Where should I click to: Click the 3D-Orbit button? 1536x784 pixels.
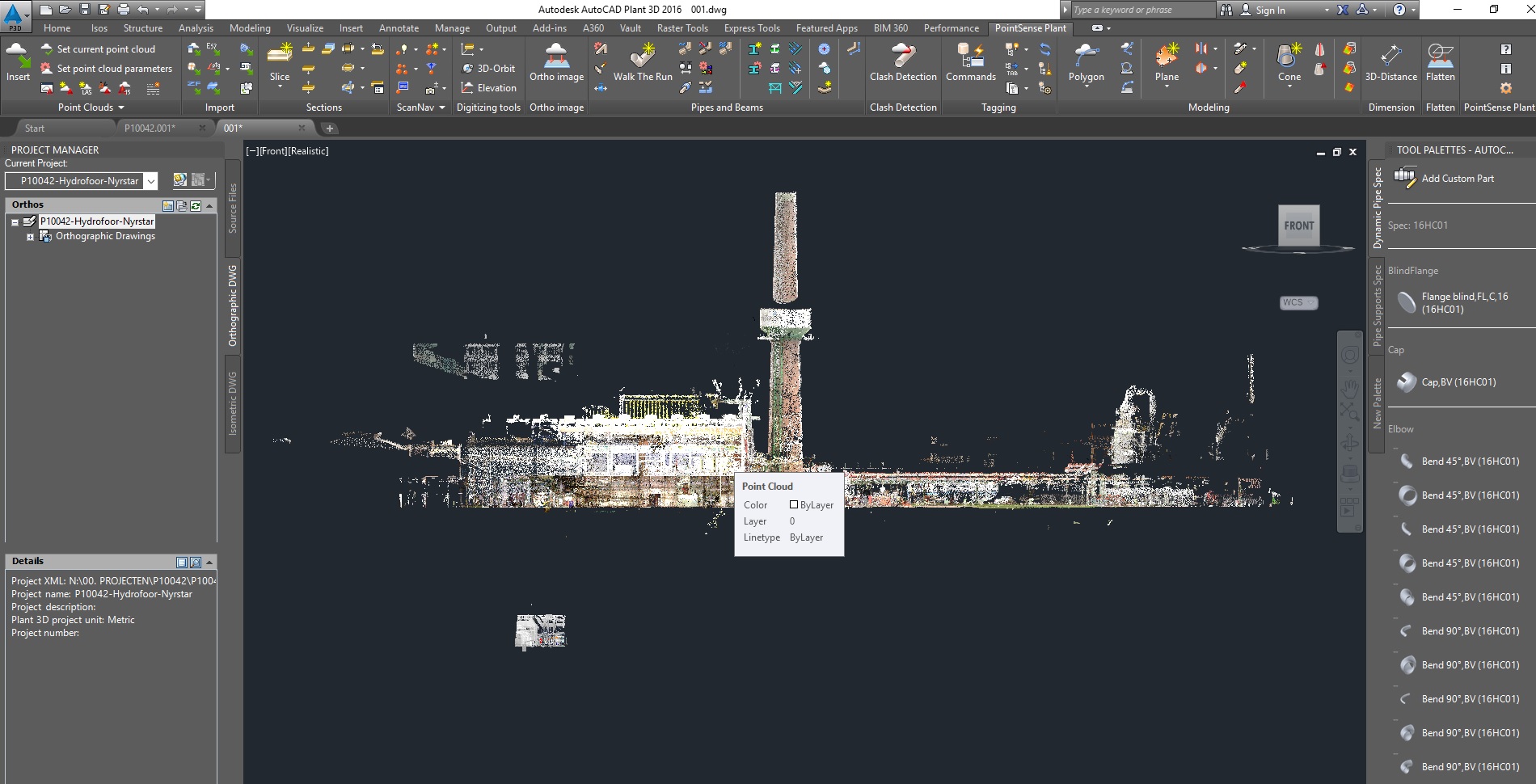[x=488, y=69]
